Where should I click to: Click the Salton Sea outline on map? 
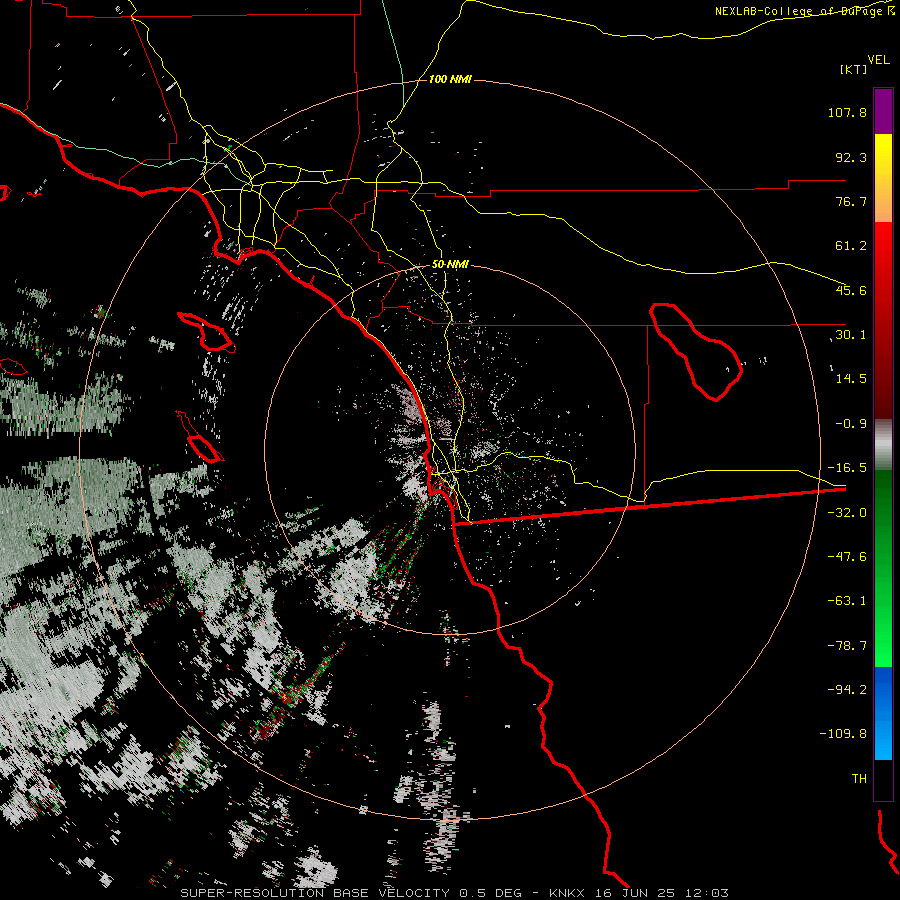click(696, 351)
